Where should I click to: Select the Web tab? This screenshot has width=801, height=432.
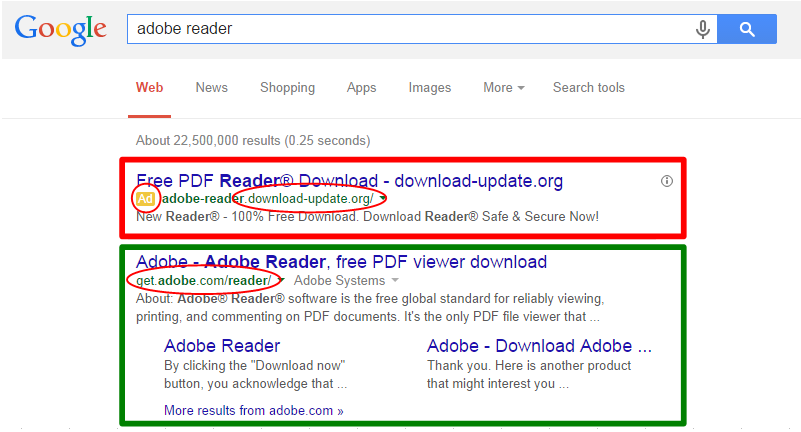(149, 88)
